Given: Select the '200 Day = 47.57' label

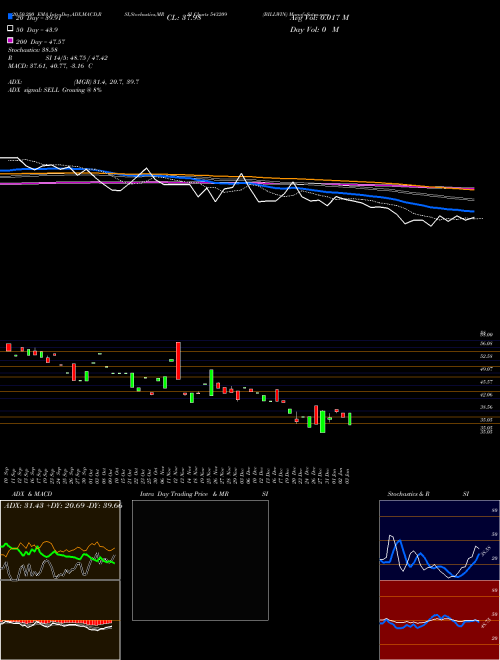Looking at the screenshot, I should point(40,42).
